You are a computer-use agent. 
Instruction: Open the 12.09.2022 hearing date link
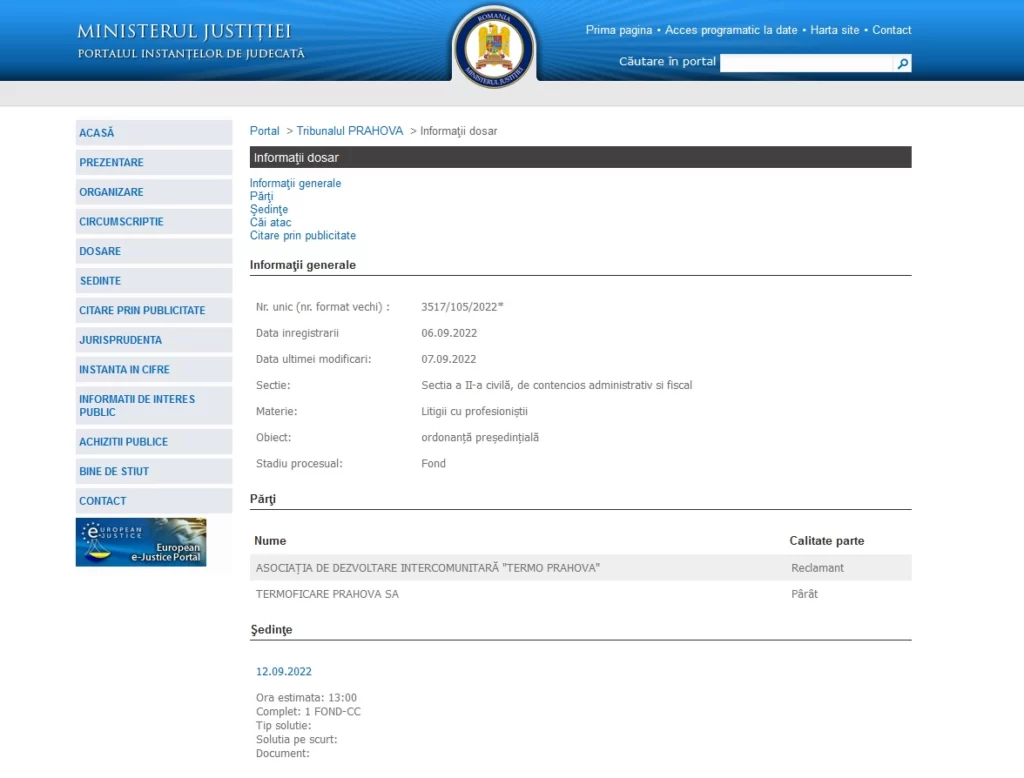[x=283, y=672]
